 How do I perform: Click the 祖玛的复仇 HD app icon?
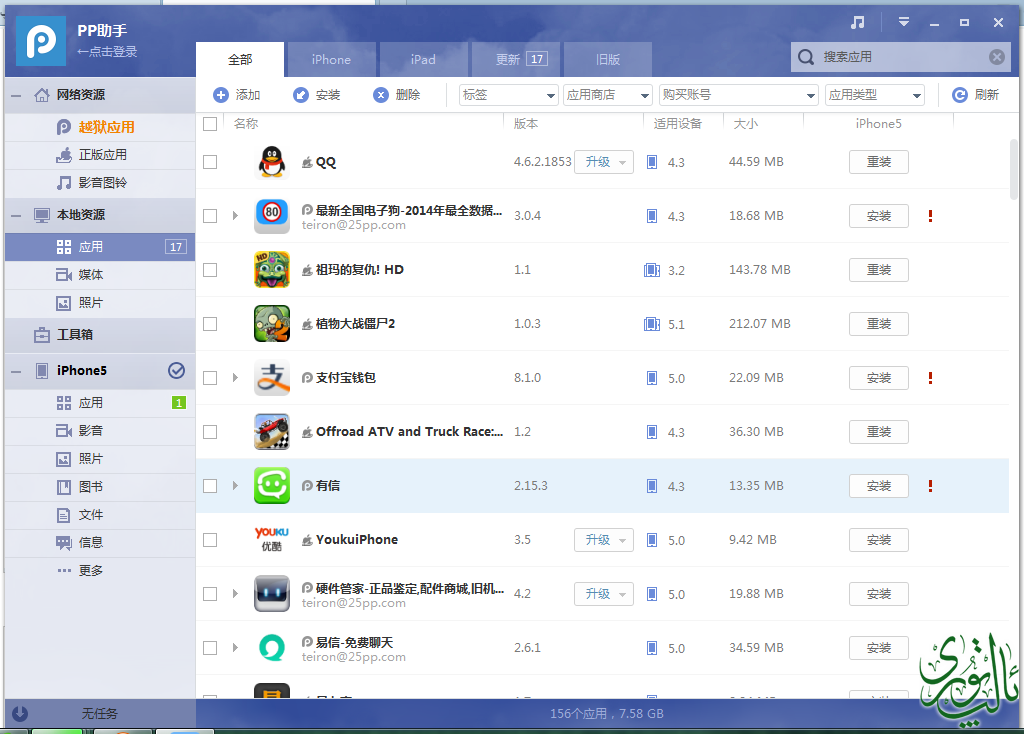[x=272, y=270]
